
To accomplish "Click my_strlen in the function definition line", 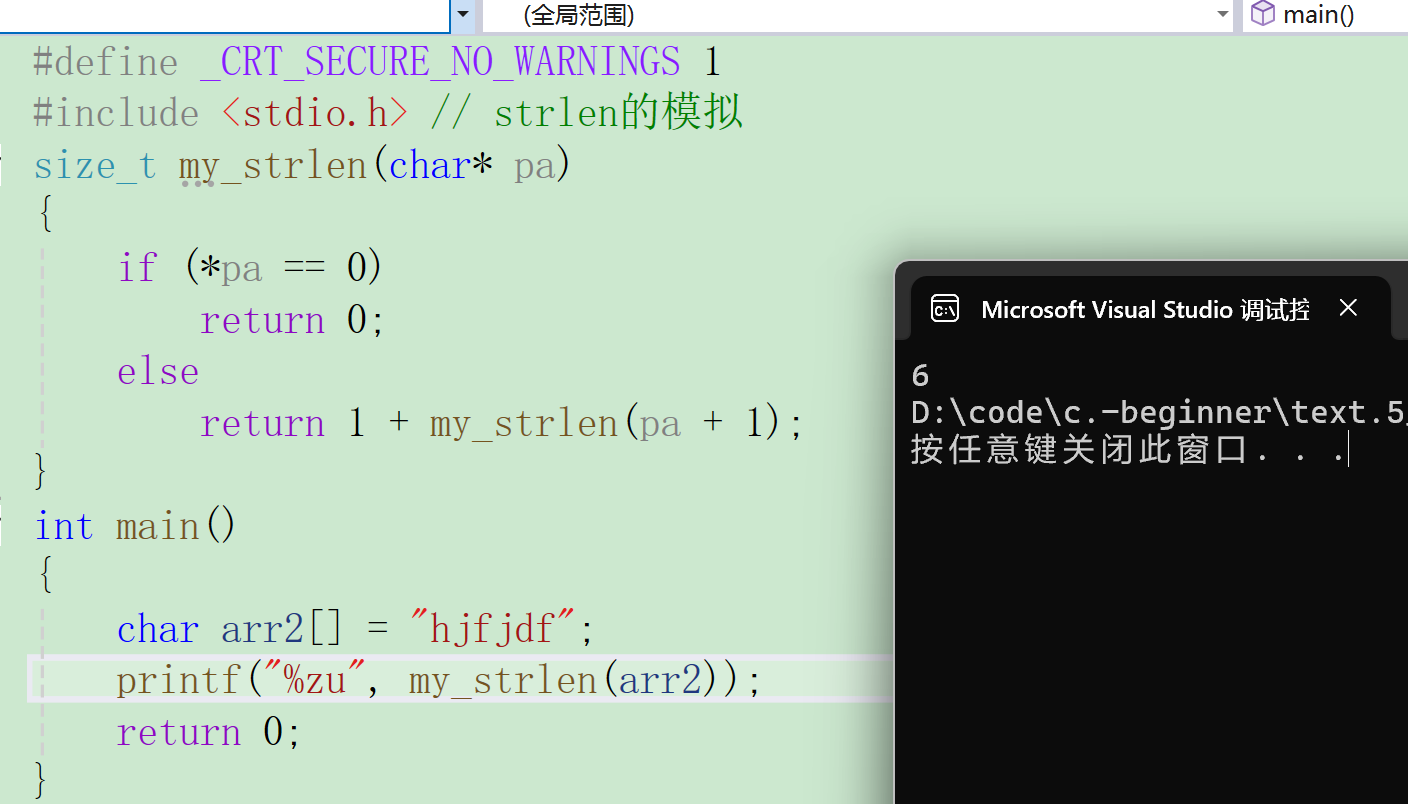I will pyautogui.click(x=273, y=166).
